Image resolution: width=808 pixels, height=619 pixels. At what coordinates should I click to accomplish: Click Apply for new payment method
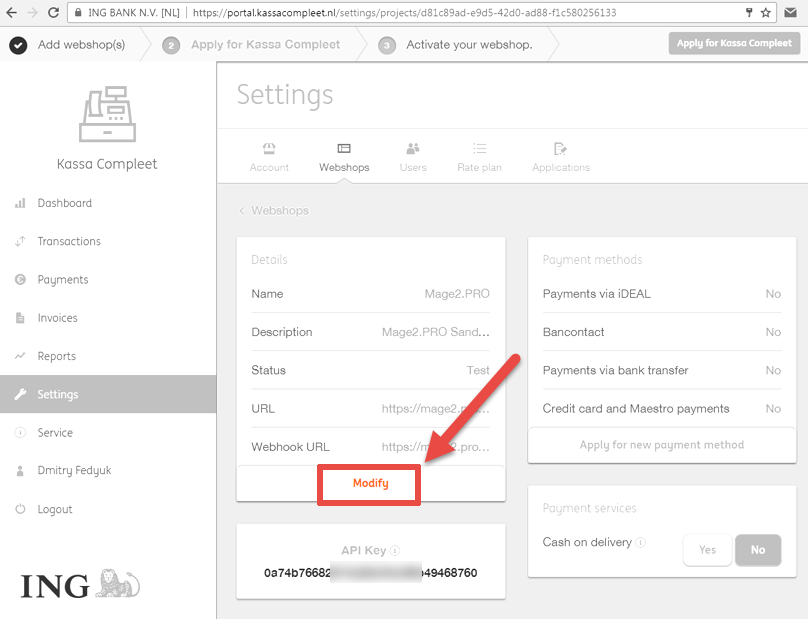[x=662, y=445]
